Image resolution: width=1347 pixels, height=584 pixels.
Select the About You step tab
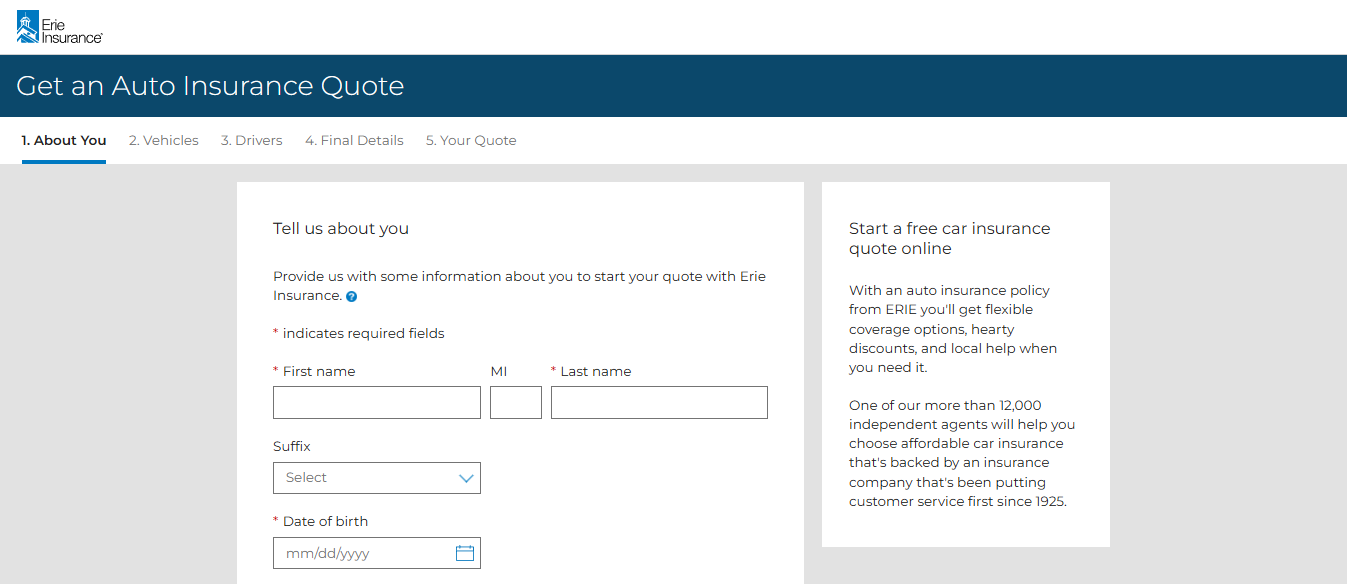tap(64, 141)
